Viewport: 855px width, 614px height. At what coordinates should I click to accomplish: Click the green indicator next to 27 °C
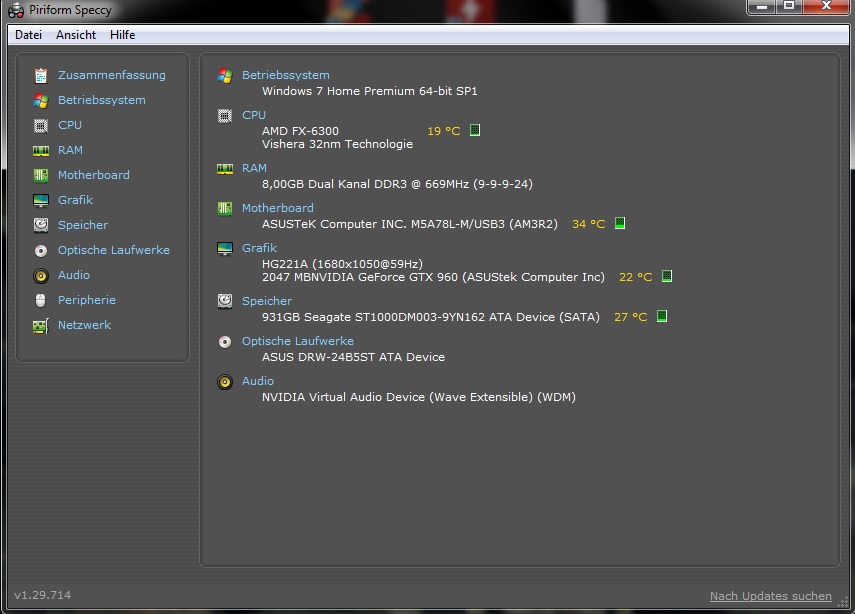(x=661, y=316)
